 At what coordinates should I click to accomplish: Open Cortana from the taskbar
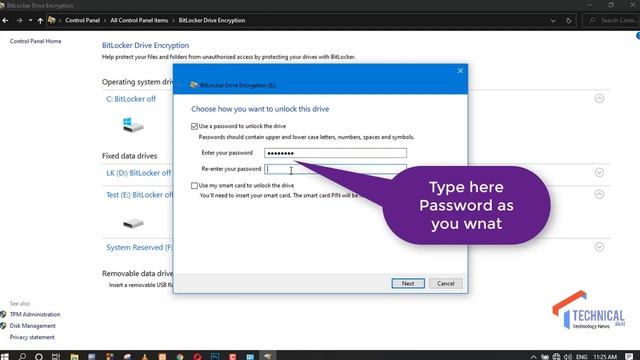39,357
